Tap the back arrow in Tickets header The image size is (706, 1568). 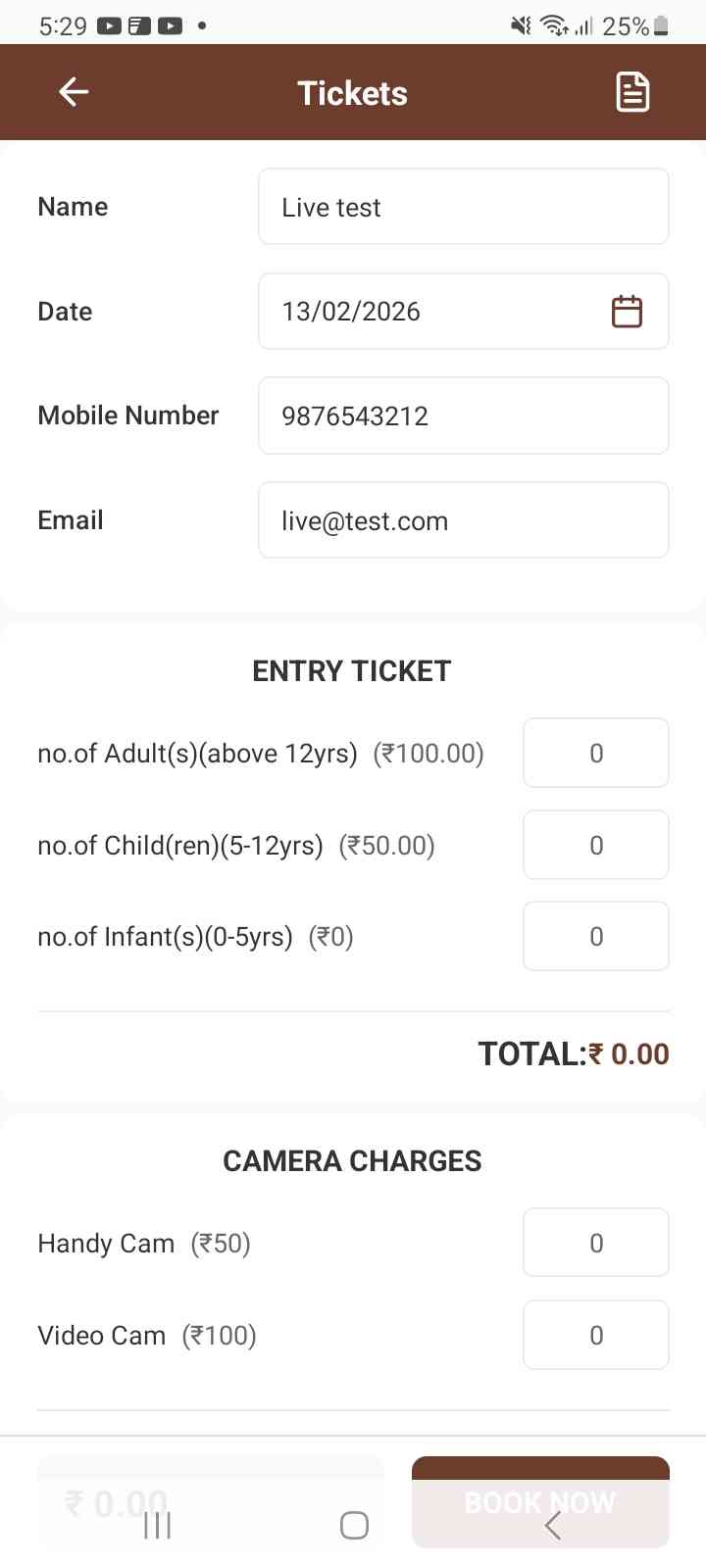pos(74,92)
